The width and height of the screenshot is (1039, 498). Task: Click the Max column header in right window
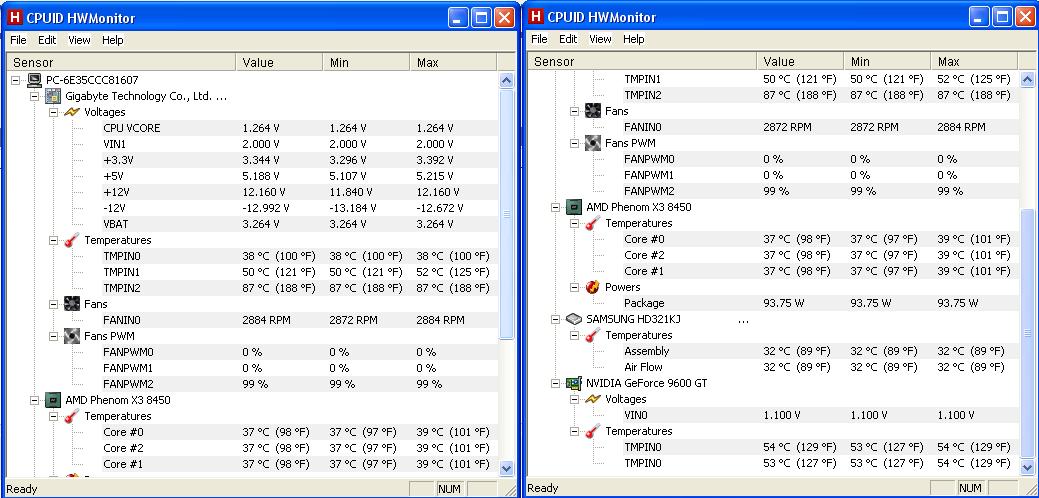tap(973, 62)
